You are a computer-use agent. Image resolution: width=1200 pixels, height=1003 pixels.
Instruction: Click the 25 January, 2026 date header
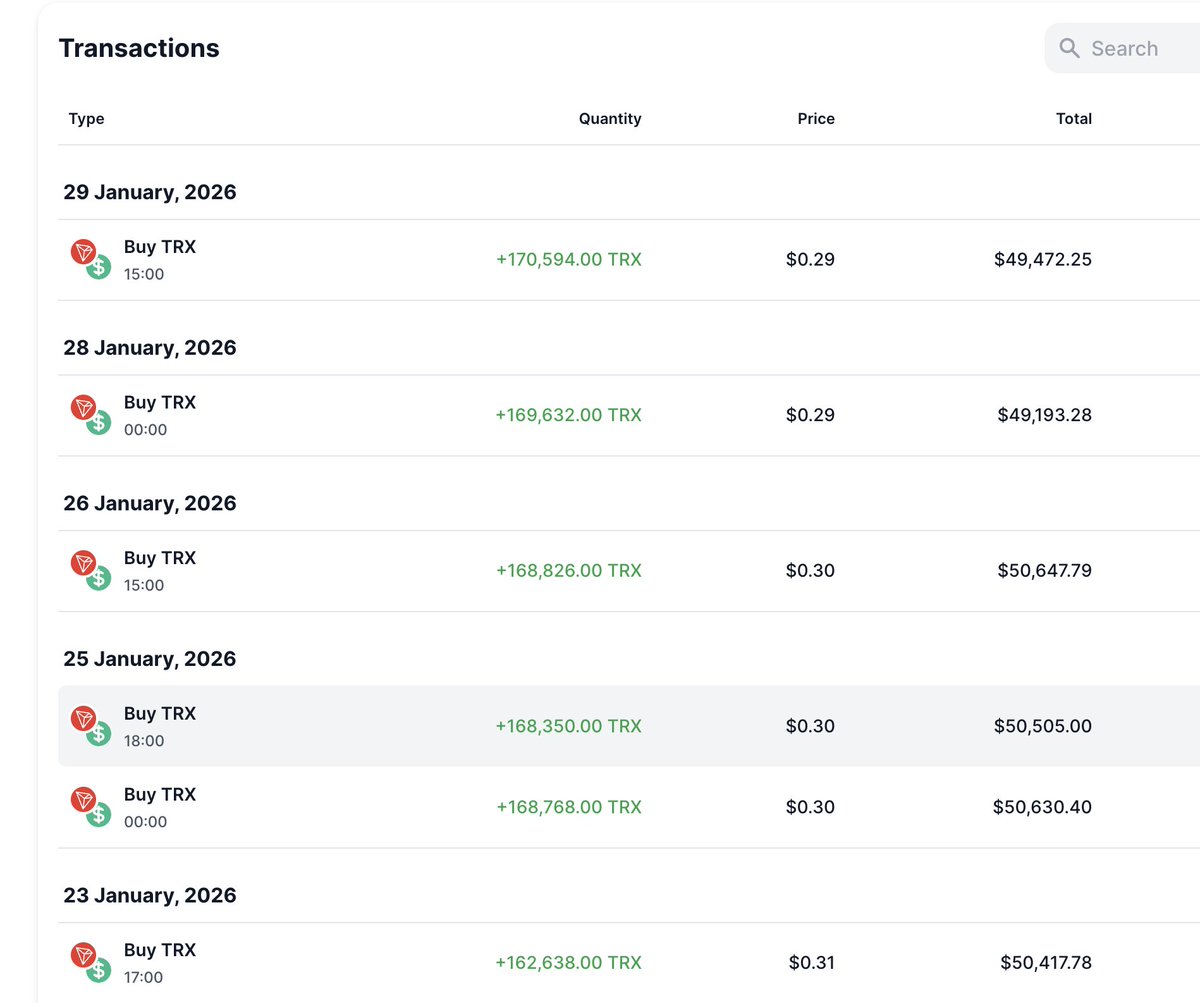(x=150, y=659)
